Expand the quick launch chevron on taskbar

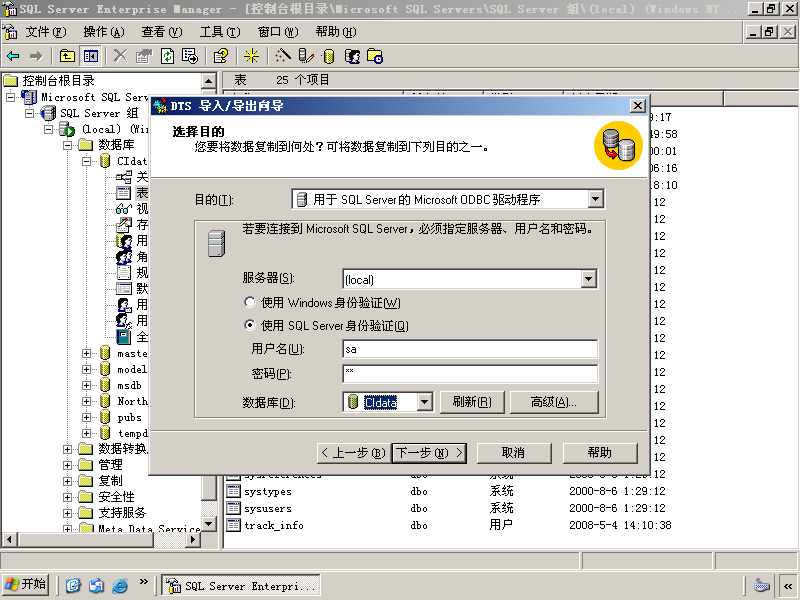pos(144,581)
